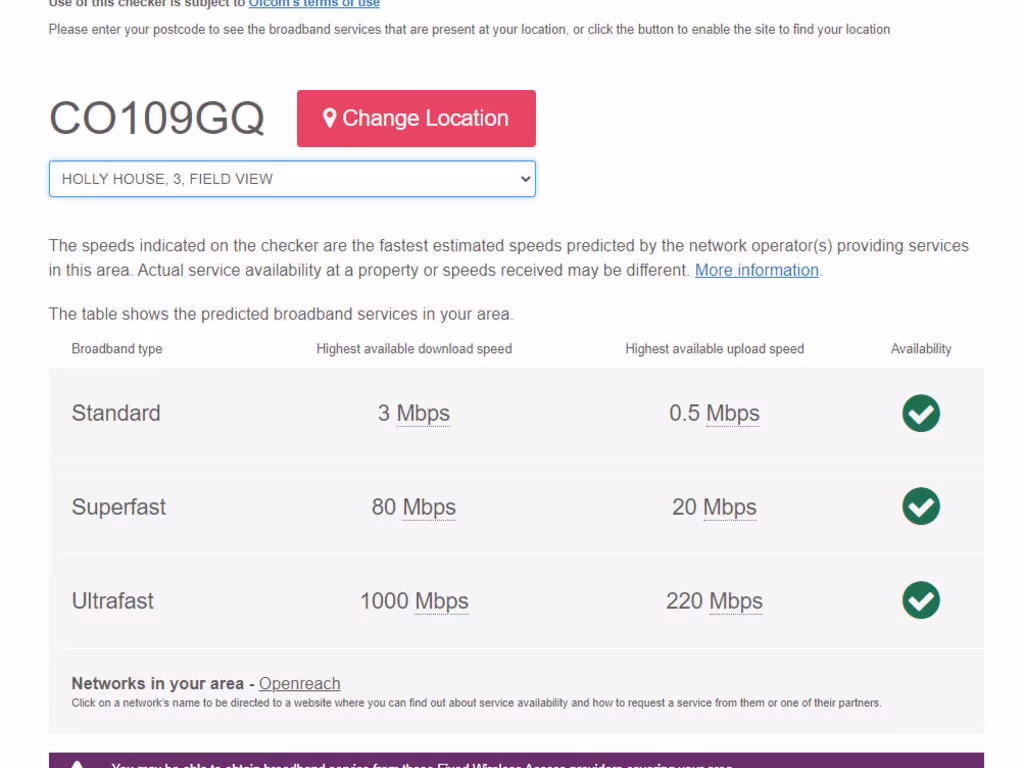Viewport: 1024px width, 768px height.
Task: Select the Ultrafast broadband type label
Action: 113,601
